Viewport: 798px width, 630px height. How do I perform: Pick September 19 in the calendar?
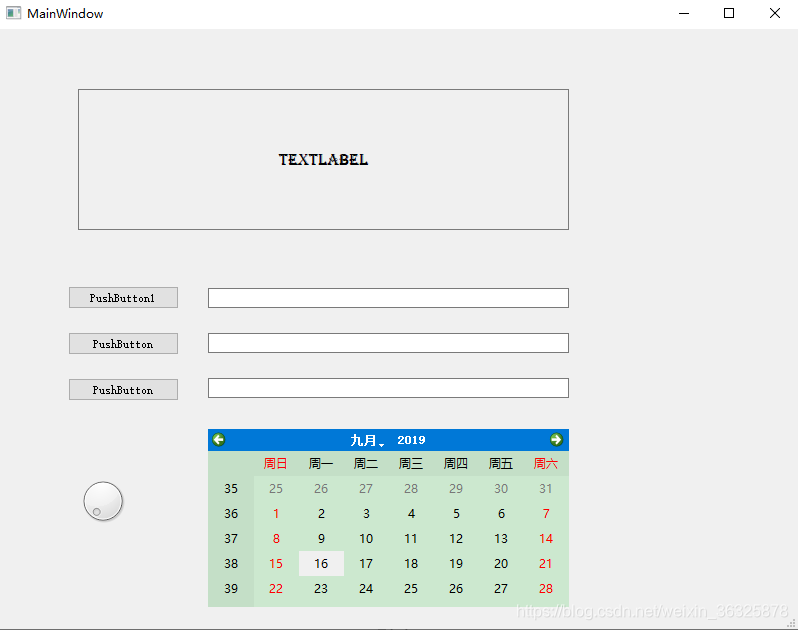pyautogui.click(x=456, y=563)
